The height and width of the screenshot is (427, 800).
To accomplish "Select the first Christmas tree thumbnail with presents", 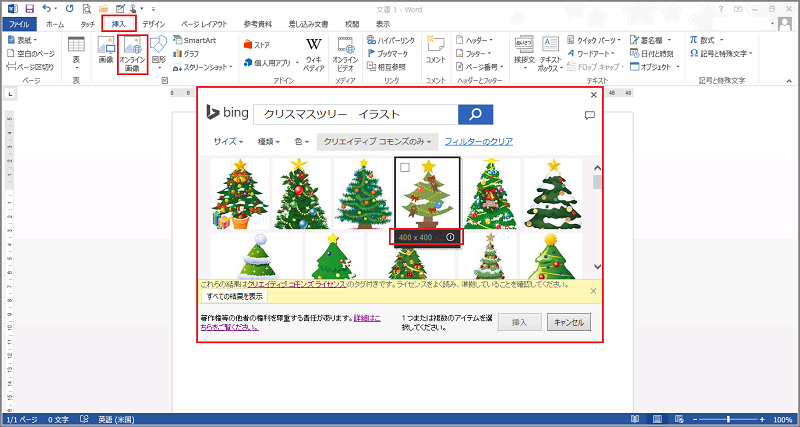I will tap(238, 194).
